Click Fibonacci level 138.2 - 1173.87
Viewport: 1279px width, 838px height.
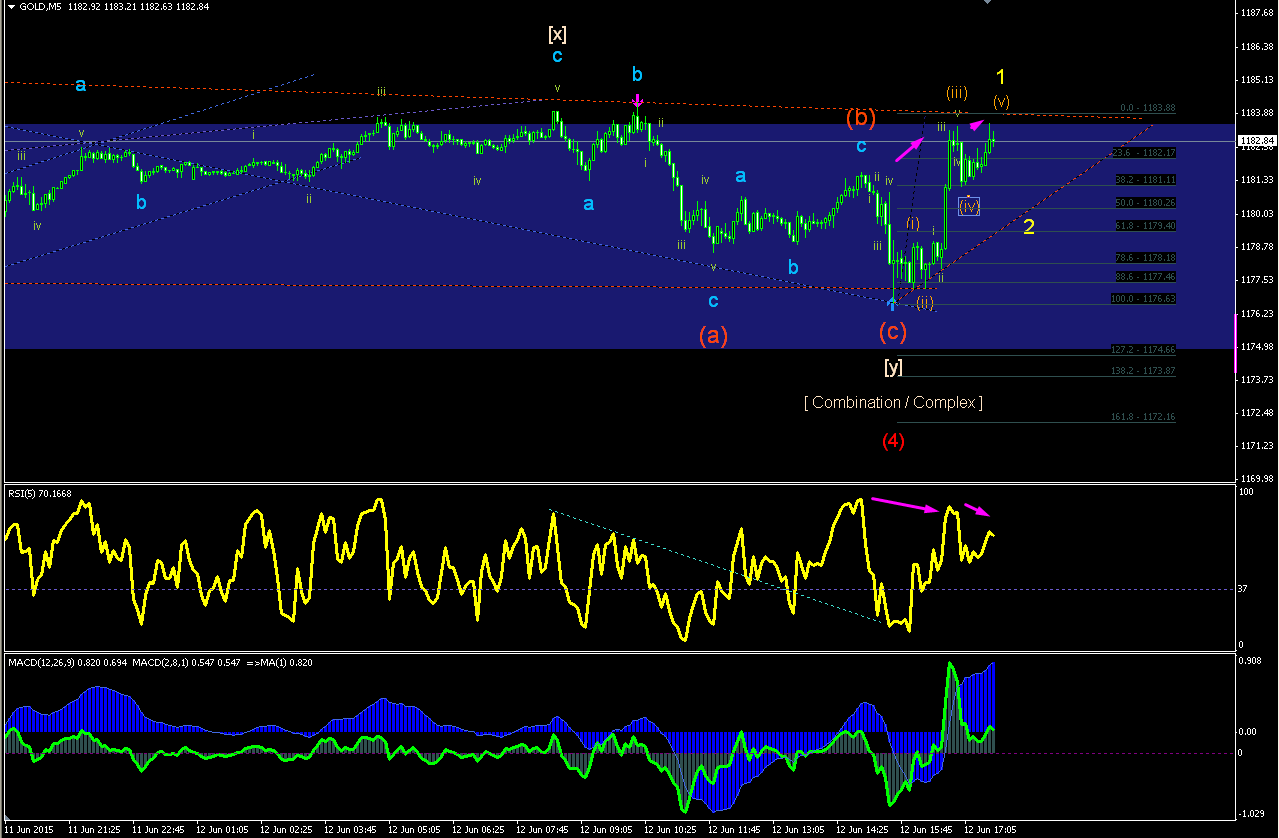(1143, 370)
